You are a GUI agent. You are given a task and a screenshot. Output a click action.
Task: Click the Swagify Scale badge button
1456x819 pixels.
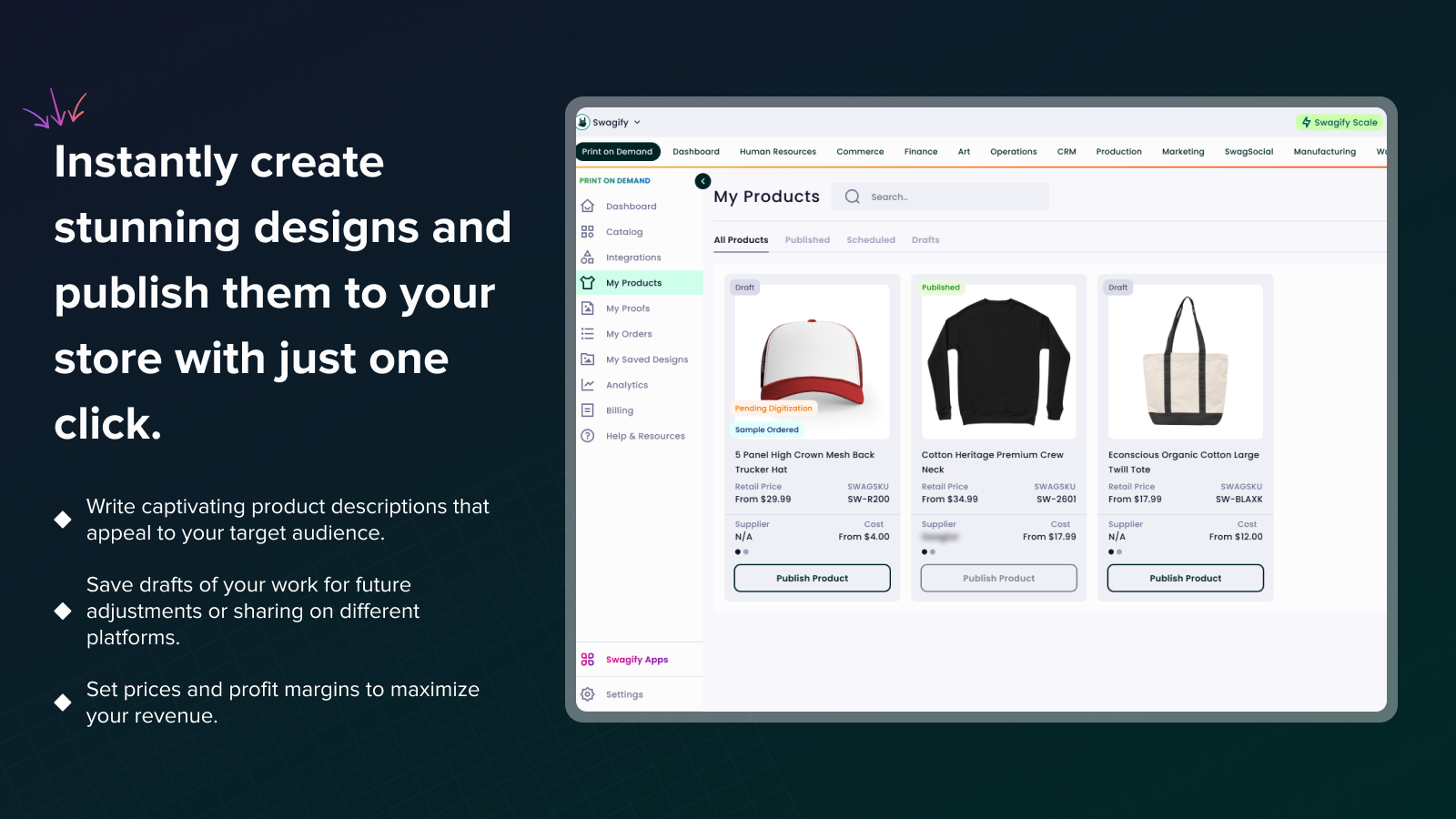[x=1340, y=122]
